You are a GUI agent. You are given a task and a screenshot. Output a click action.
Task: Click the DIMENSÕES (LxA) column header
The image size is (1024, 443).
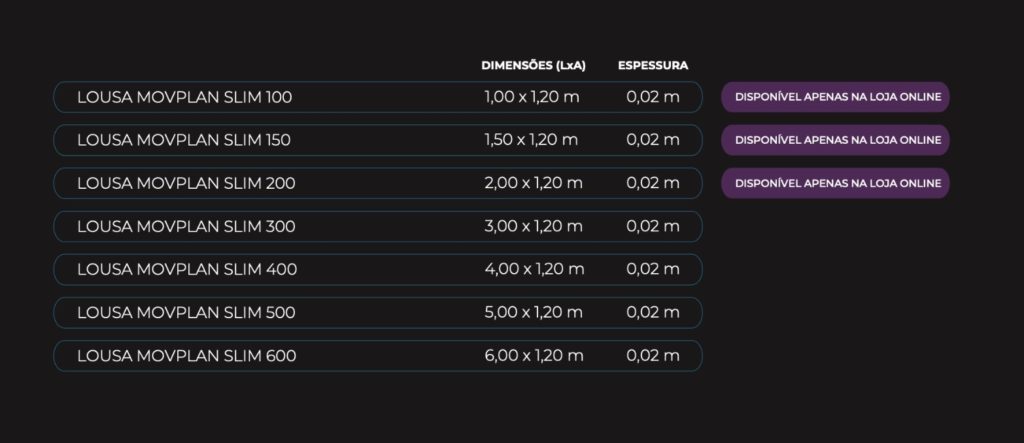[x=533, y=66]
